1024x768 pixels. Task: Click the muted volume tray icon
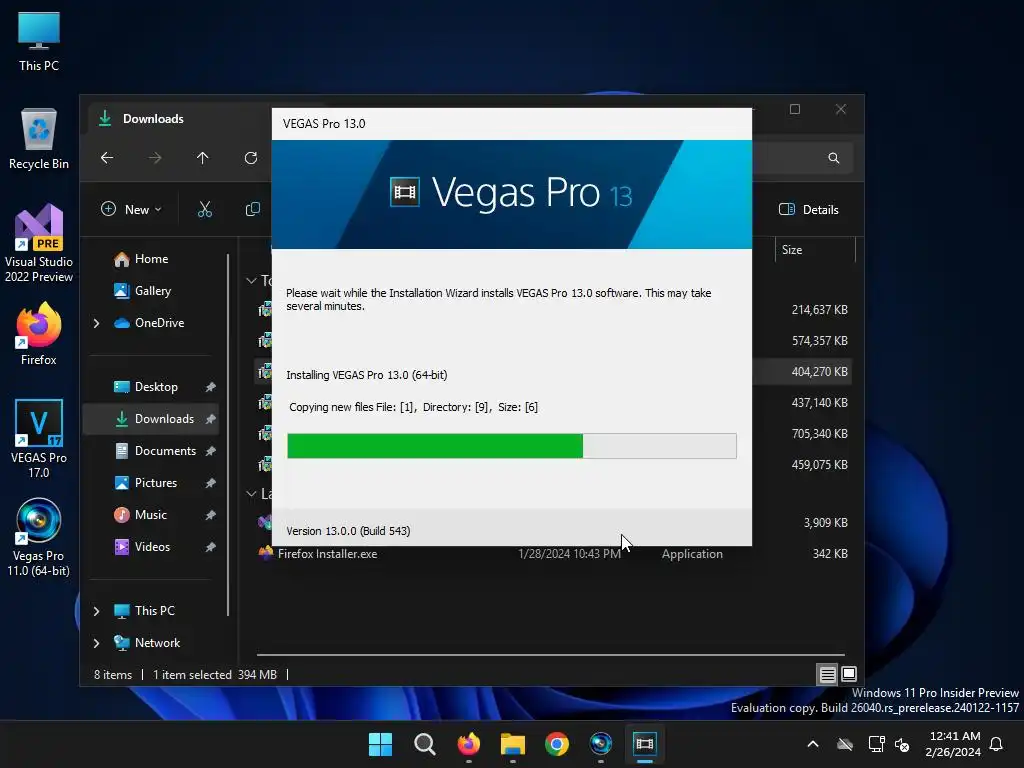pyautogui.click(x=902, y=744)
